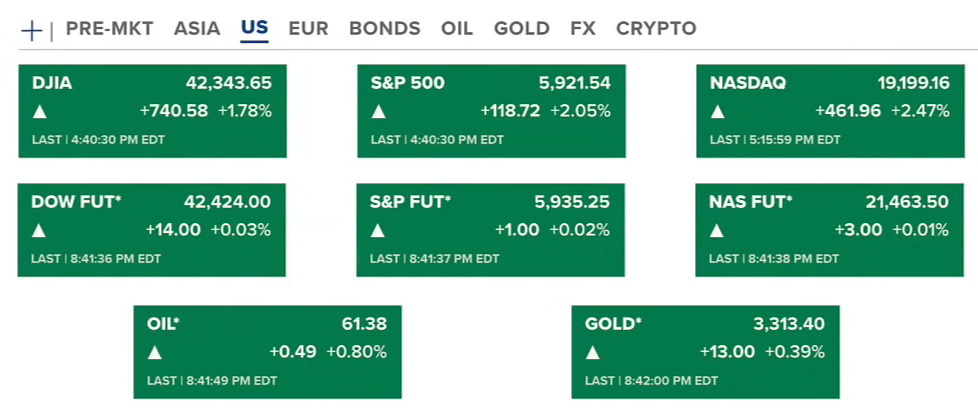Switch to the PRE-MKT tab
Screen dimensions: 978x408
109,29
